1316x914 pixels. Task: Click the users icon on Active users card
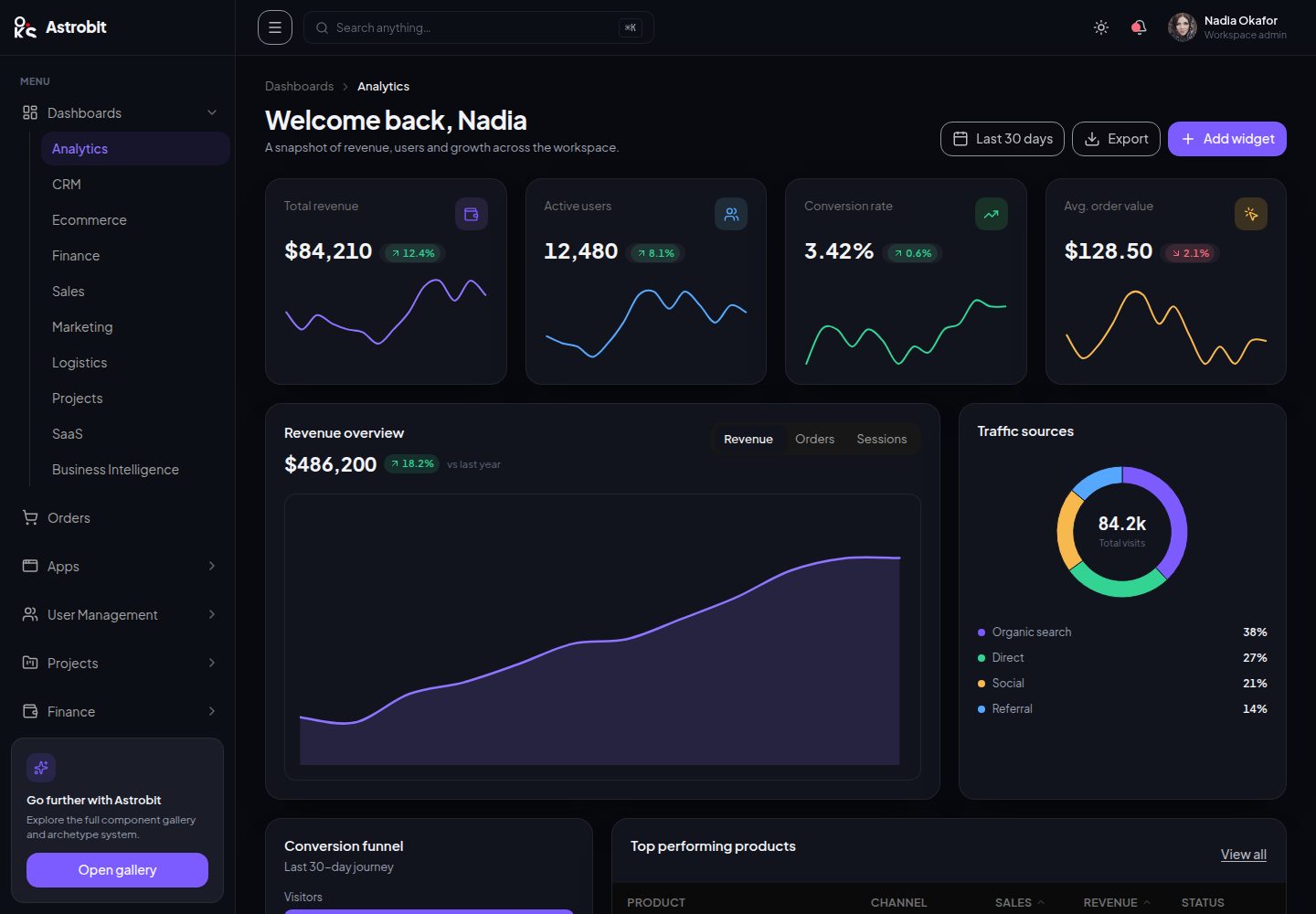(x=731, y=214)
